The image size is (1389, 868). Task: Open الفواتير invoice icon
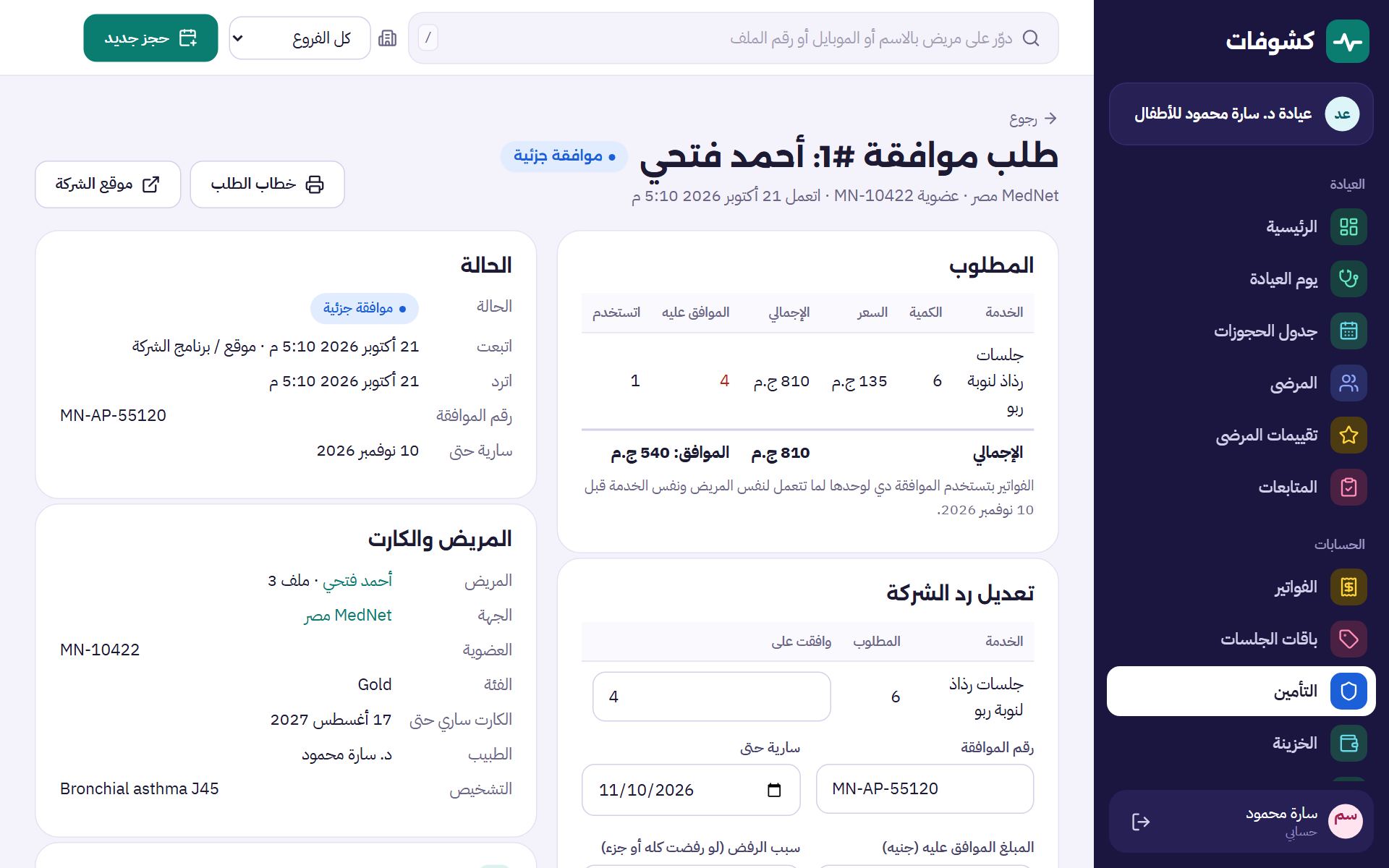click(x=1348, y=587)
